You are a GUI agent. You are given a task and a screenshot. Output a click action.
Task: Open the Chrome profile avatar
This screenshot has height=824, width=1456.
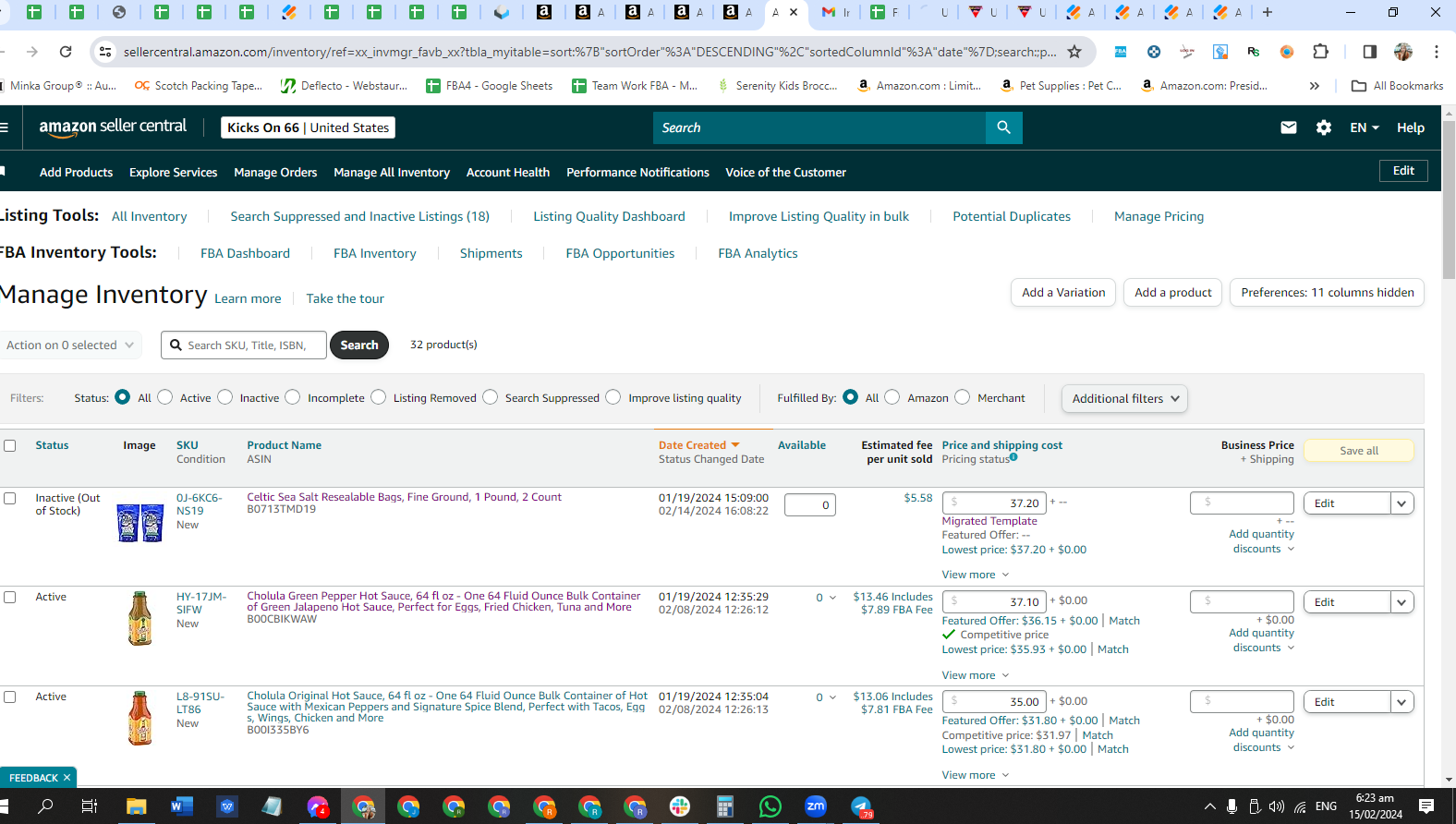(x=1403, y=52)
